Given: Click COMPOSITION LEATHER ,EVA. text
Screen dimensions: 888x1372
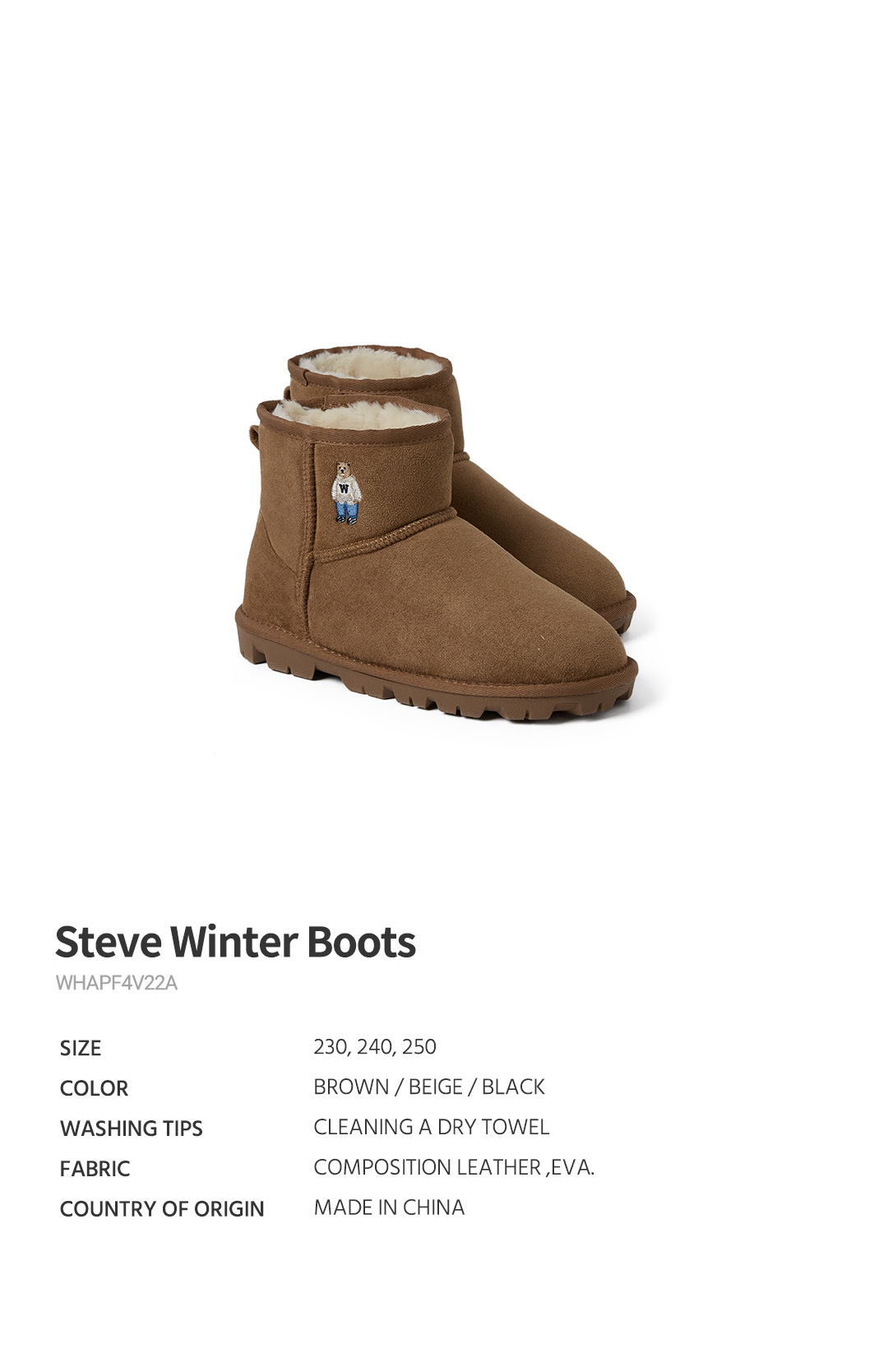Looking at the screenshot, I should [x=454, y=1167].
